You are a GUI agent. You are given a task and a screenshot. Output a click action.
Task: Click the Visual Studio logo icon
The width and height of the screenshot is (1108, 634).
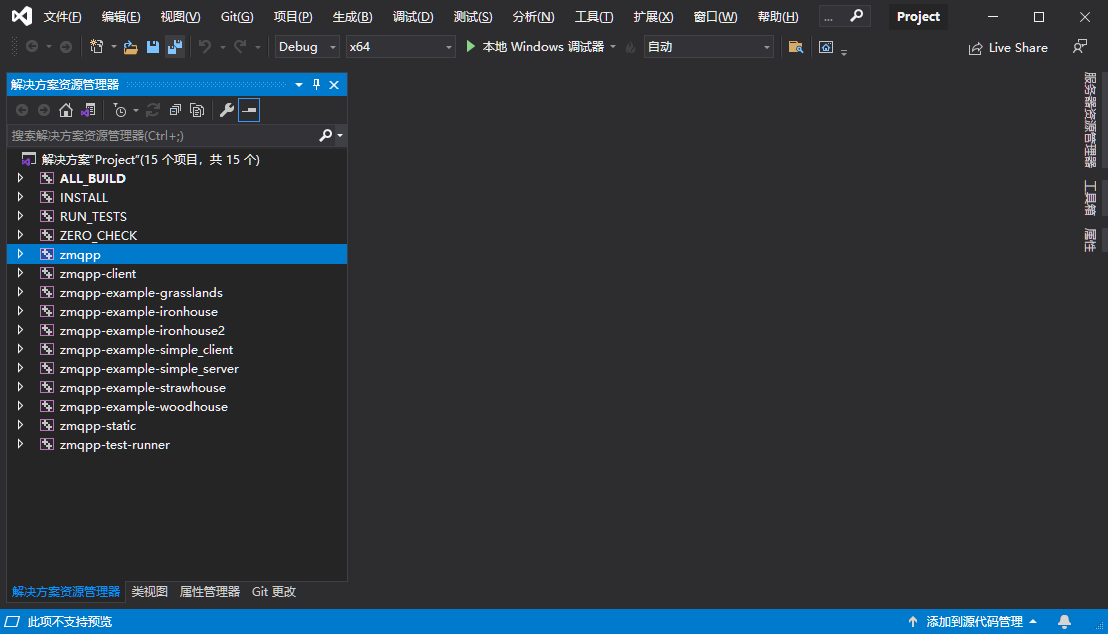click(x=22, y=16)
